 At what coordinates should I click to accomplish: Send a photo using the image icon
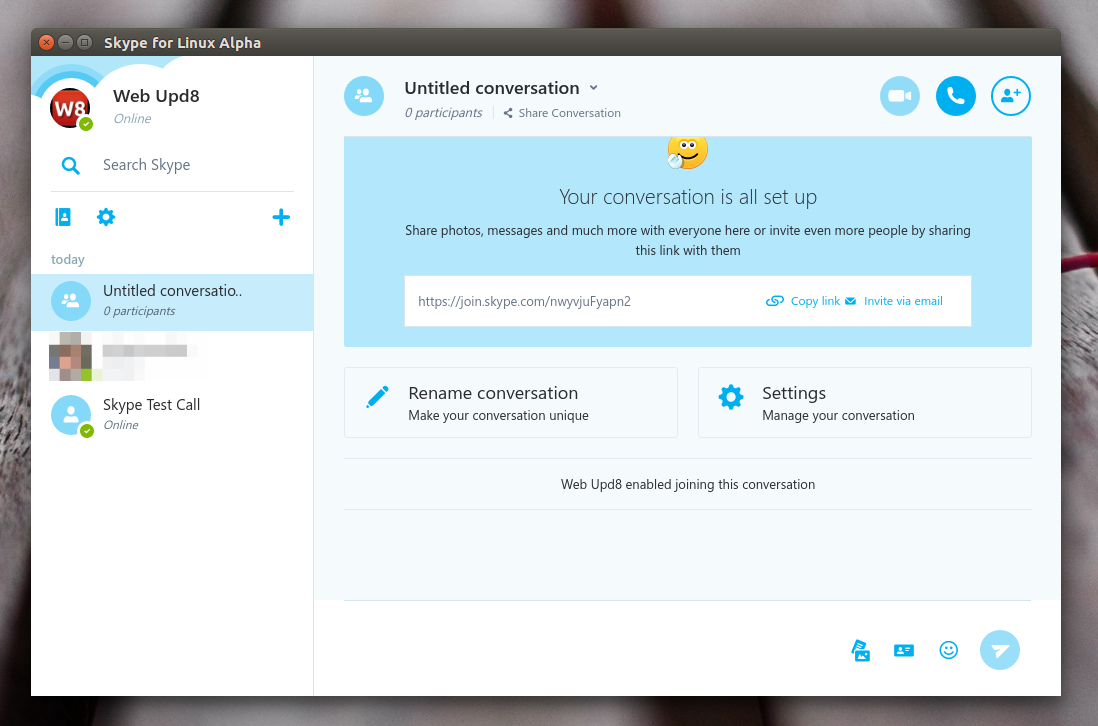tap(860, 650)
